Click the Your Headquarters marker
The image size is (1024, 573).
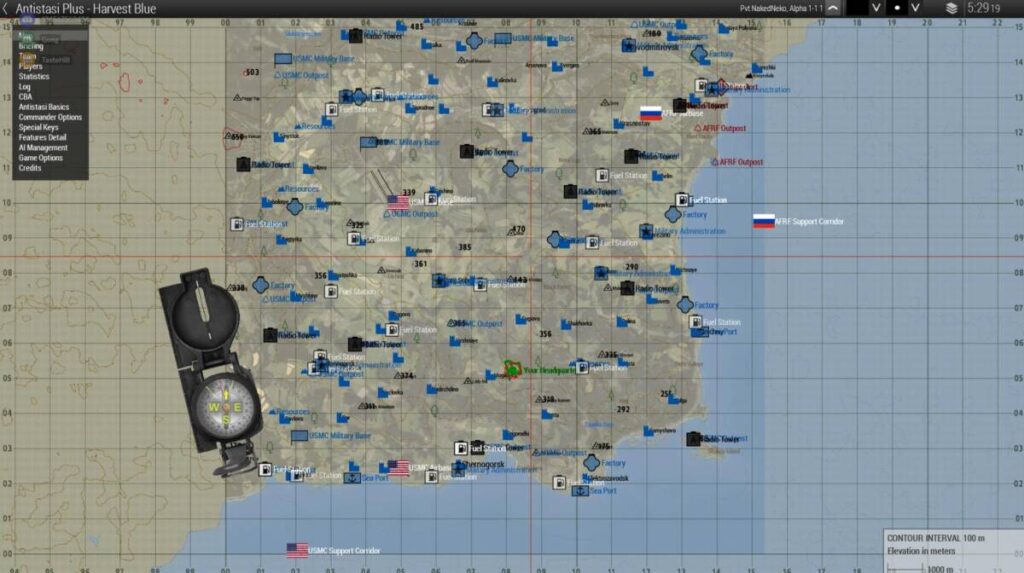tap(513, 369)
